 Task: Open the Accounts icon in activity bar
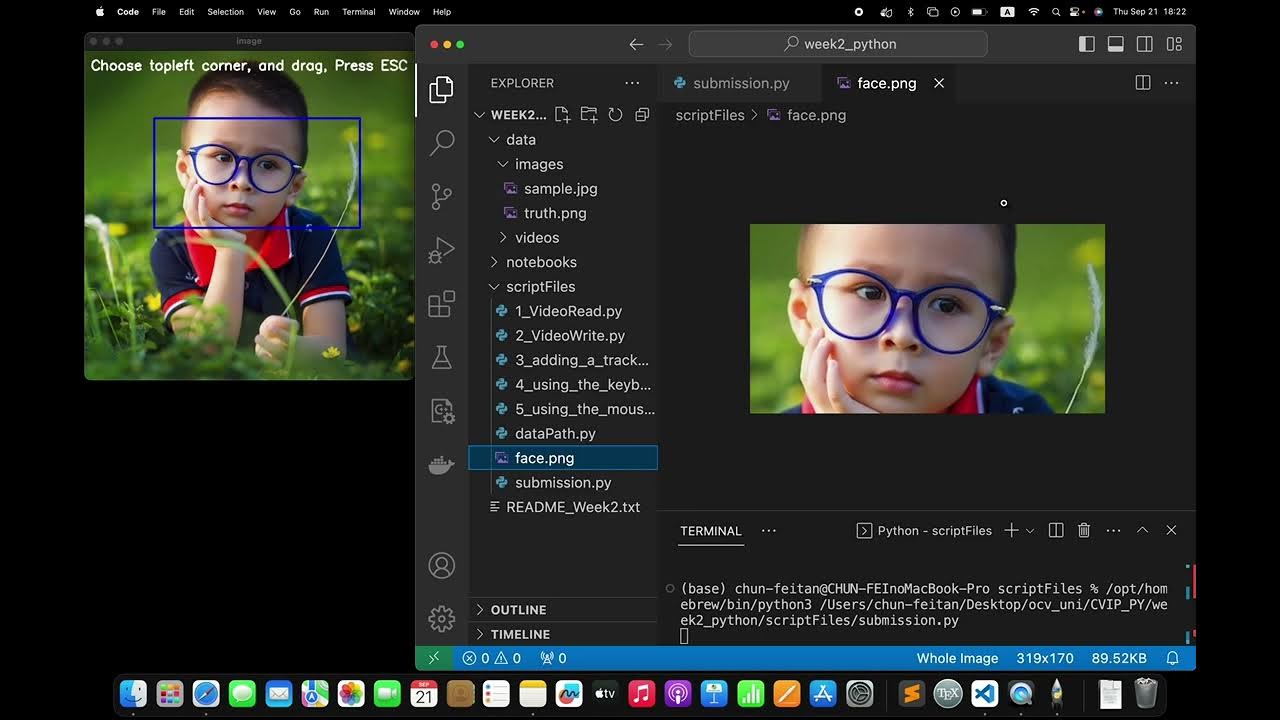click(x=441, y=565)
